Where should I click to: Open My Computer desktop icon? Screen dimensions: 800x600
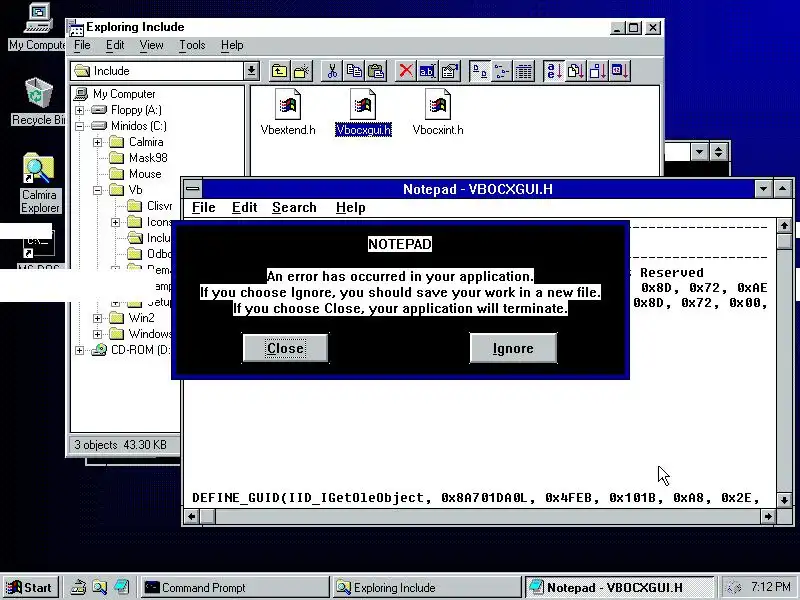38,28
